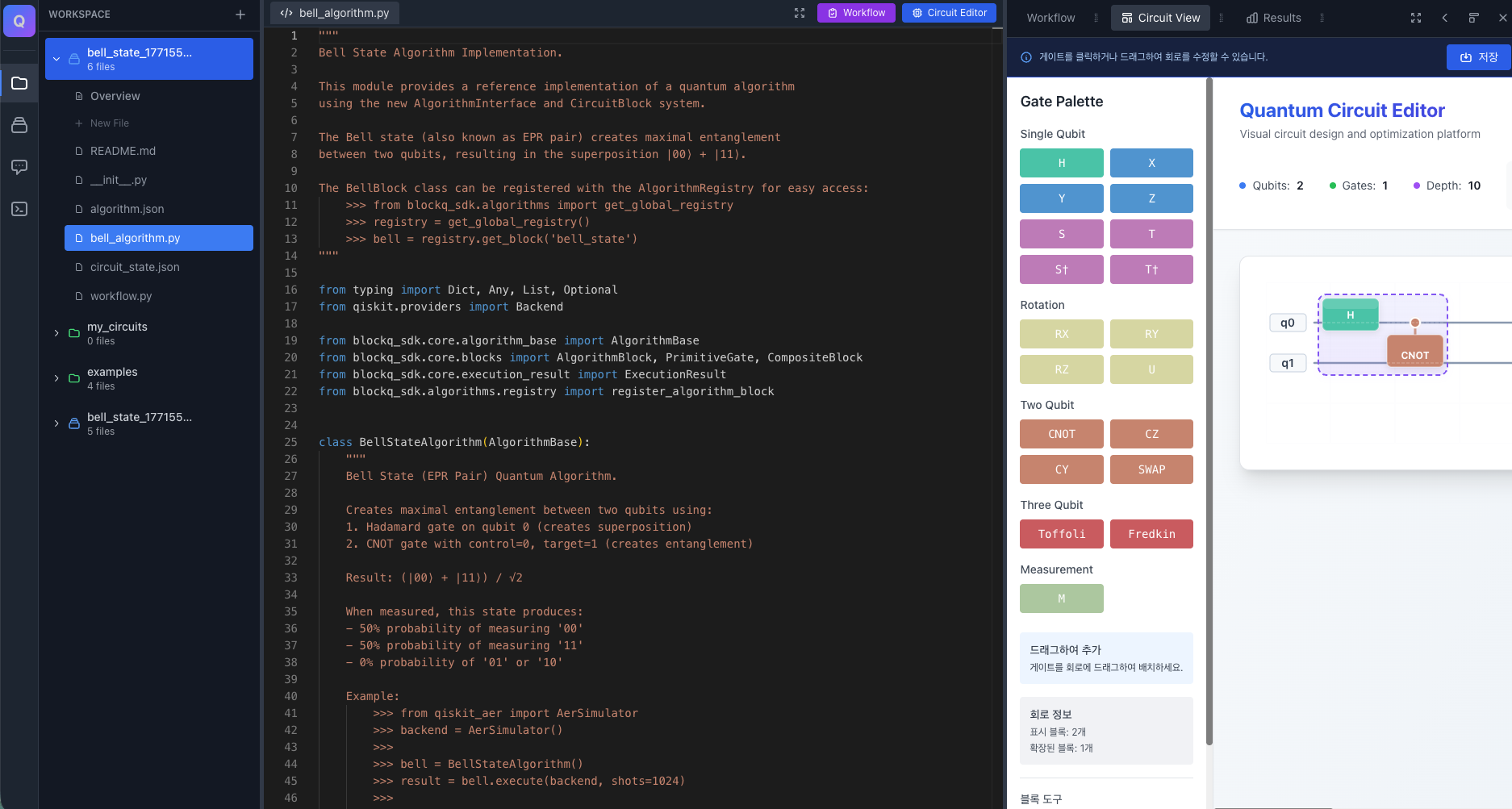Viewport: 1512px width, 809px height.
Task: Open circuit_state.json in file tree
Action: click(135, 267)
